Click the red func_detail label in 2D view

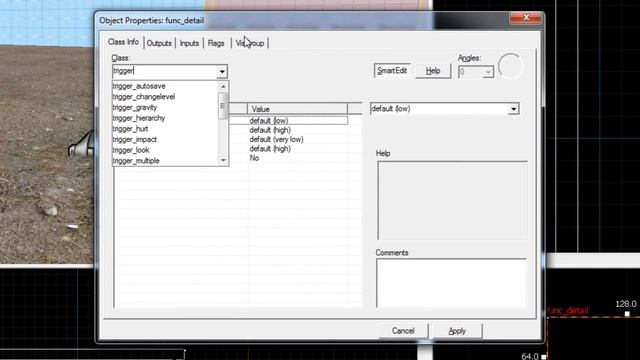(x=569, y=311)
